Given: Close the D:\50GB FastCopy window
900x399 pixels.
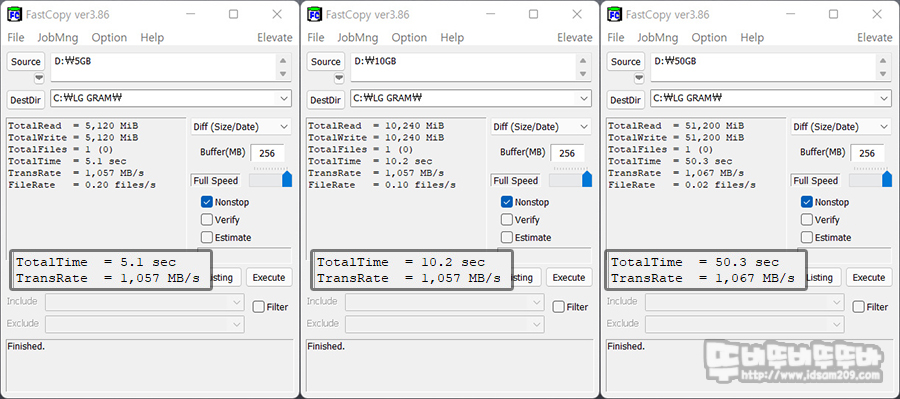Looking at the screenshot, I should [877, 14].
